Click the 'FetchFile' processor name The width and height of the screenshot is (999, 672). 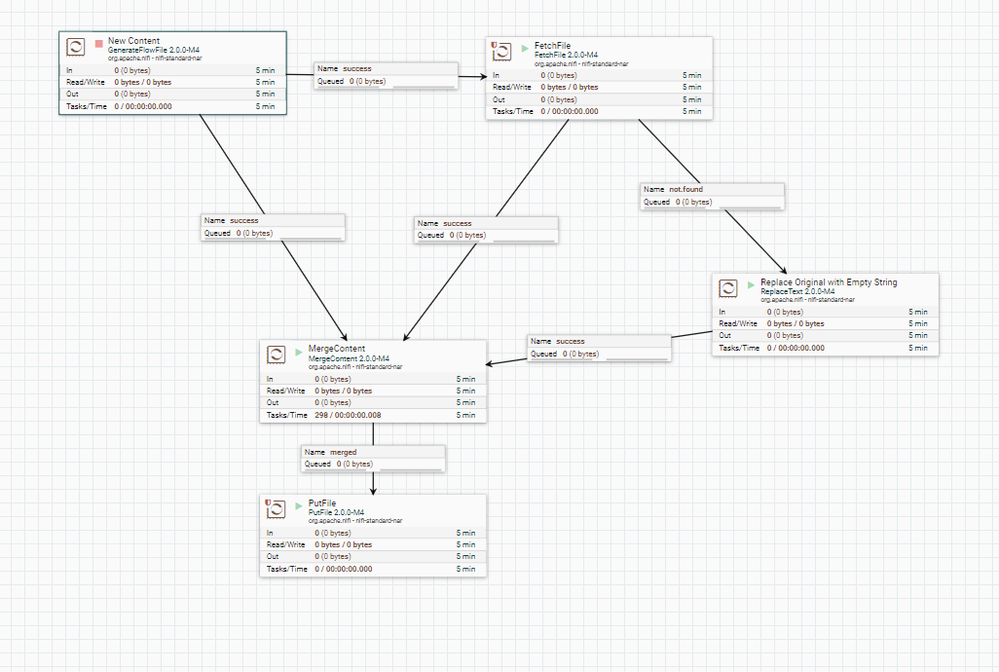(552, 46)
